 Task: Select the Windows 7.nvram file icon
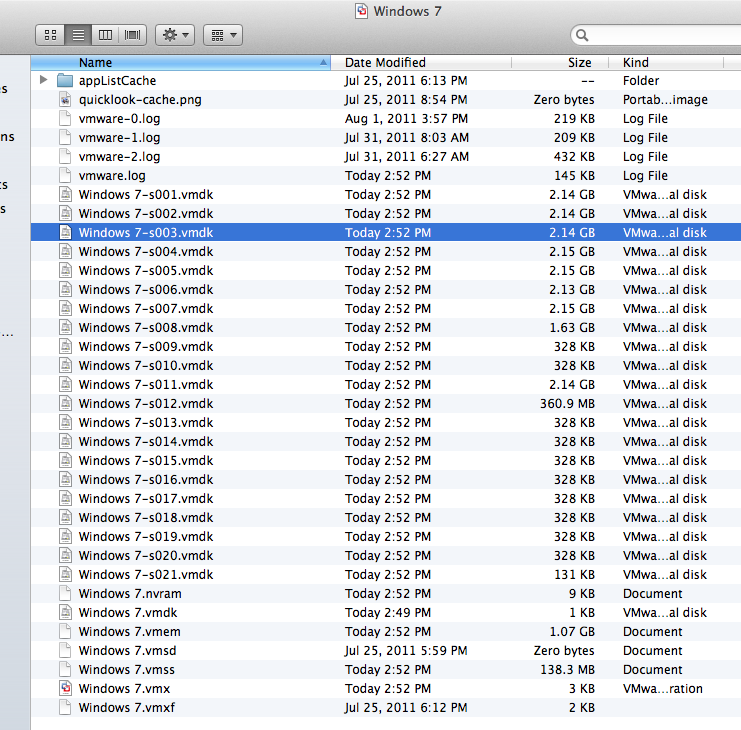(65, 593)
